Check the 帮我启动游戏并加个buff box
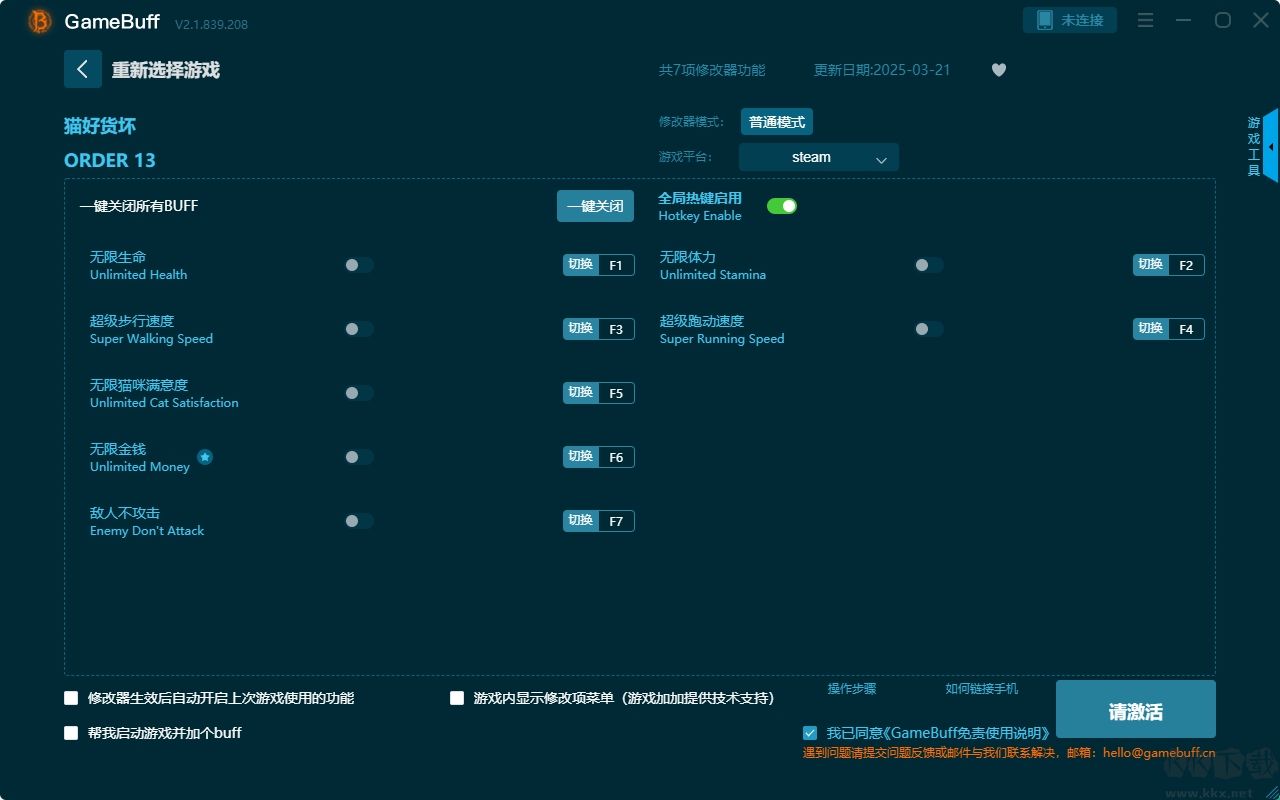Screen dimensions: 1280x800 click(70, 733)
